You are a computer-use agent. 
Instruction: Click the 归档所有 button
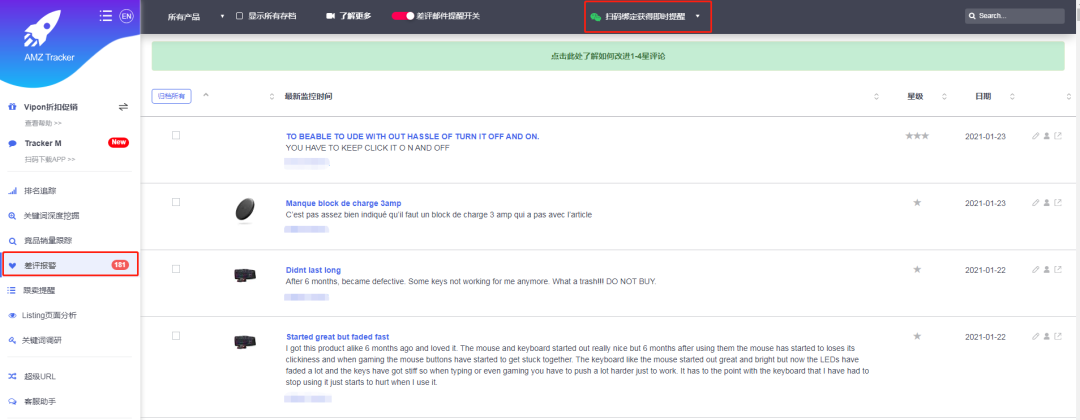click(x=172, y=96)
